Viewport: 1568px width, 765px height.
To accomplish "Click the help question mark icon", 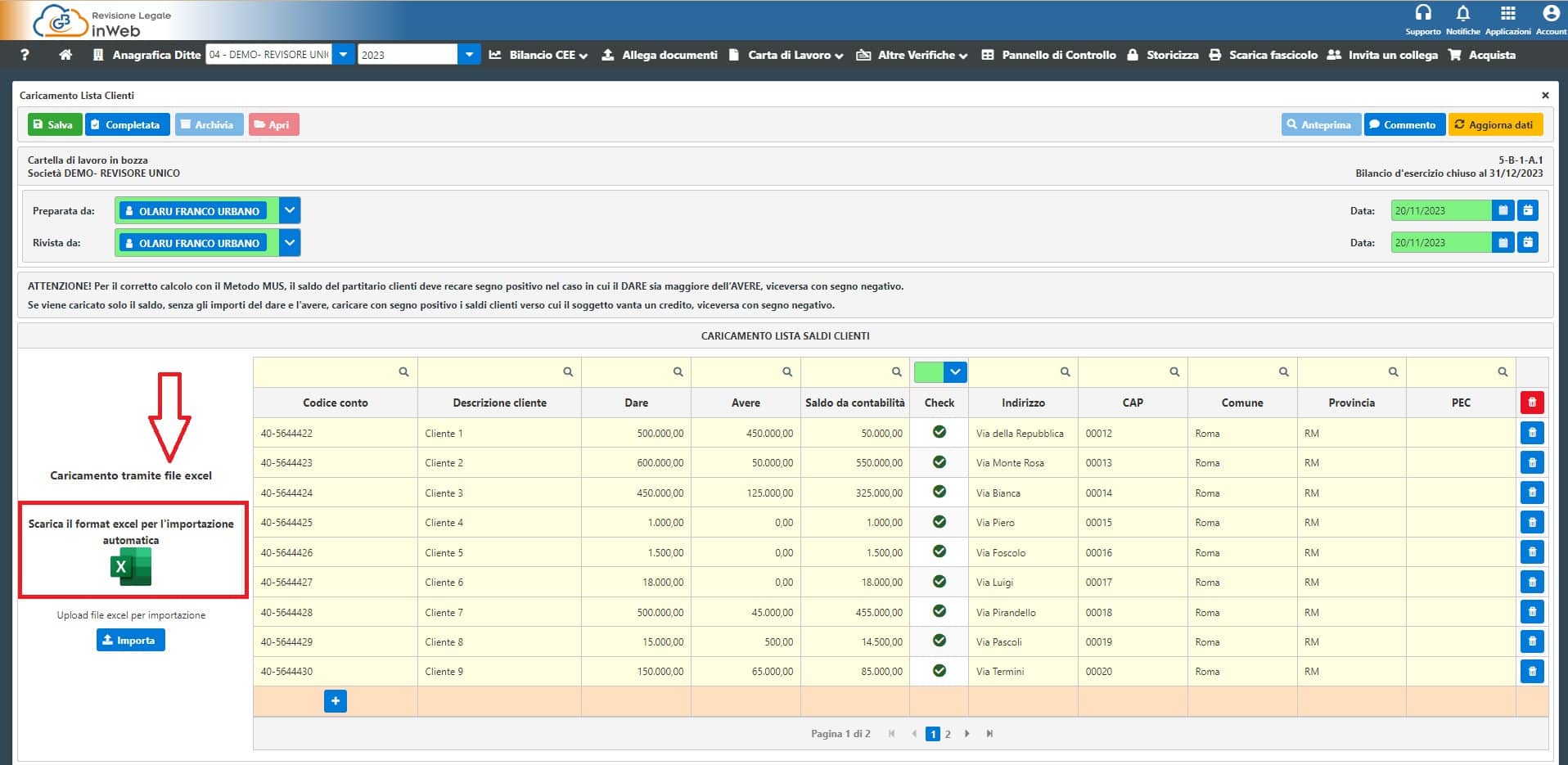I will 25,55.
